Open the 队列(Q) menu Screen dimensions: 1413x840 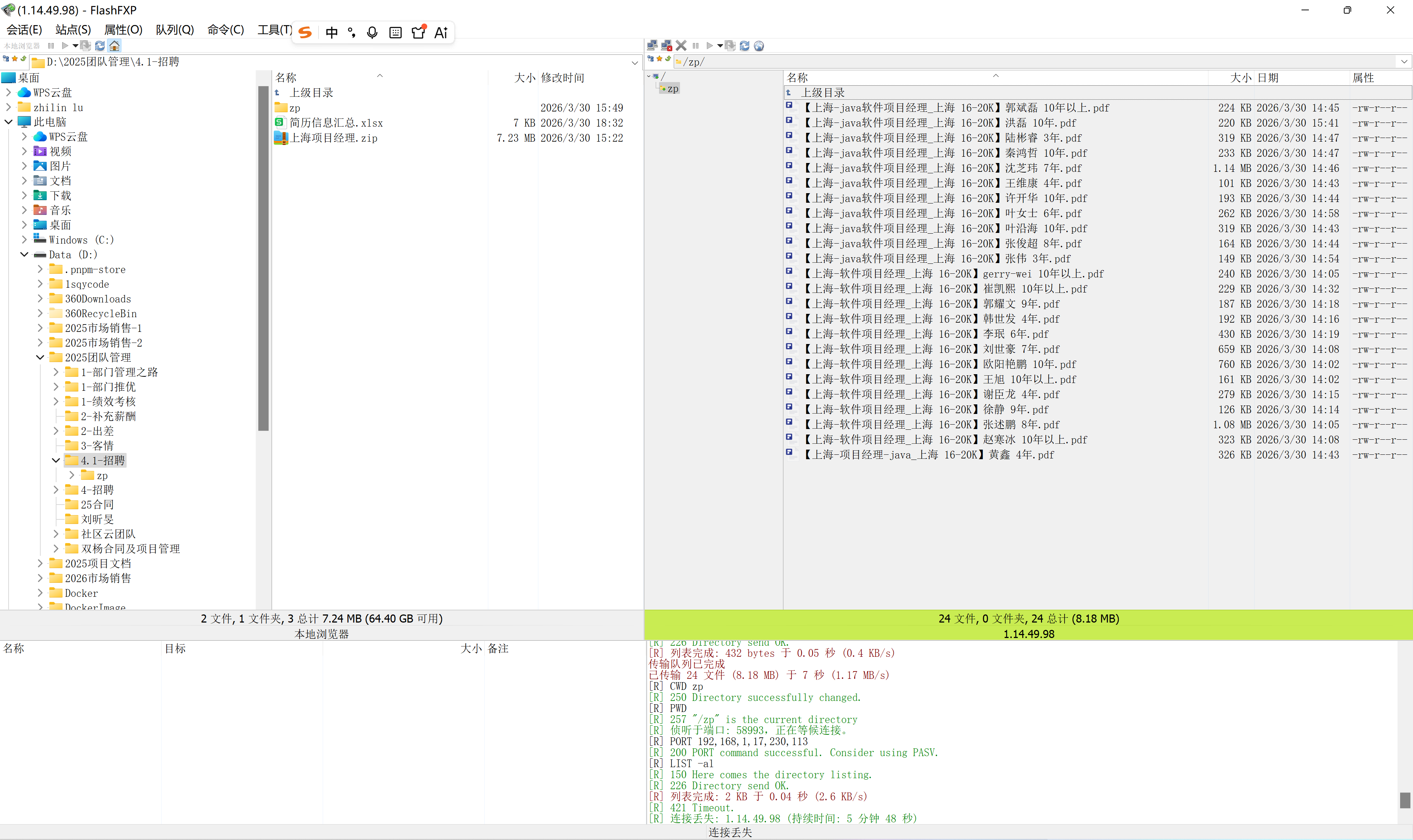coord(174,29)
